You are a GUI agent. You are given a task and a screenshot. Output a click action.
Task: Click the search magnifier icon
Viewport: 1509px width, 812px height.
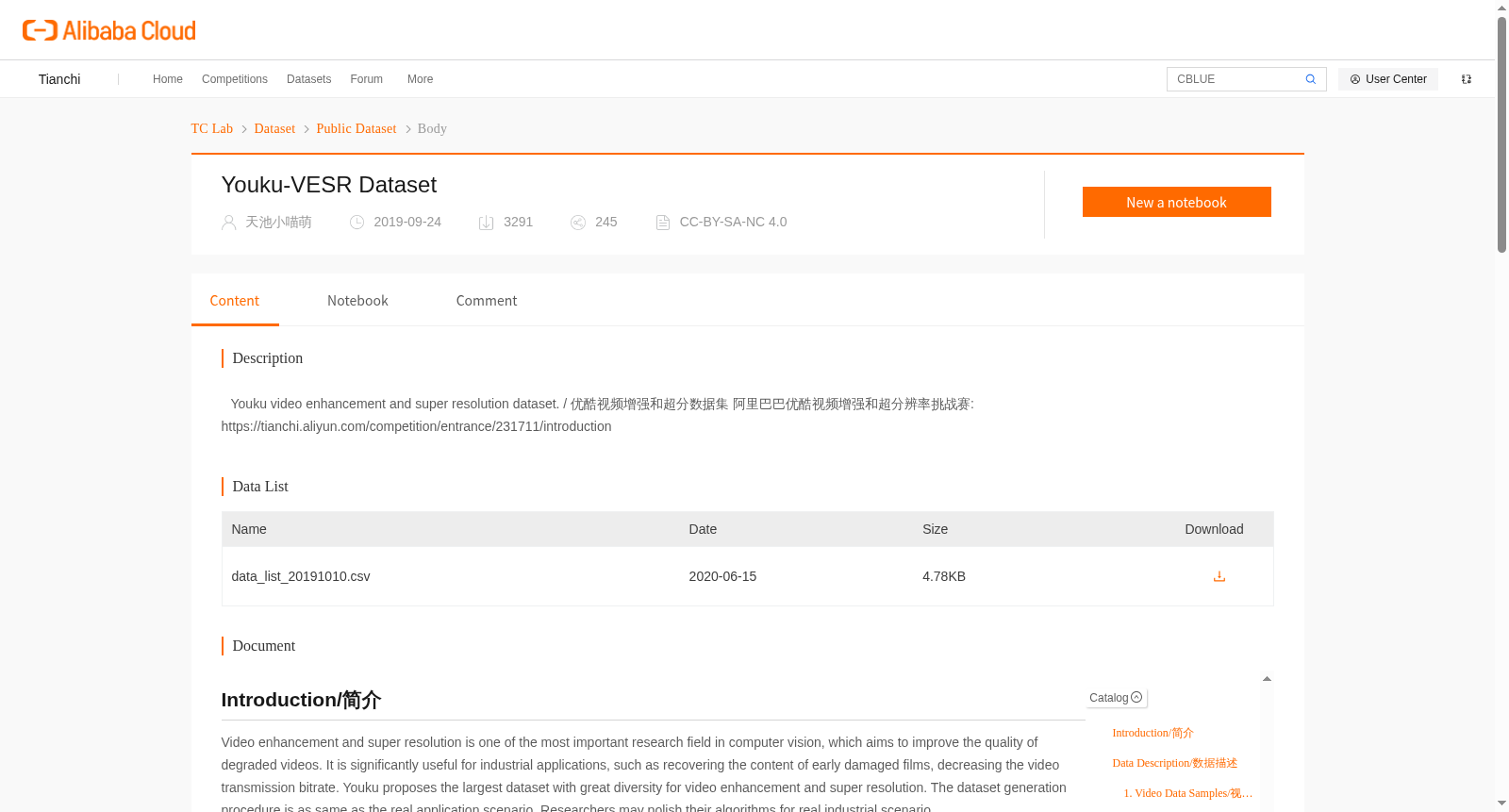(1311, 79)
